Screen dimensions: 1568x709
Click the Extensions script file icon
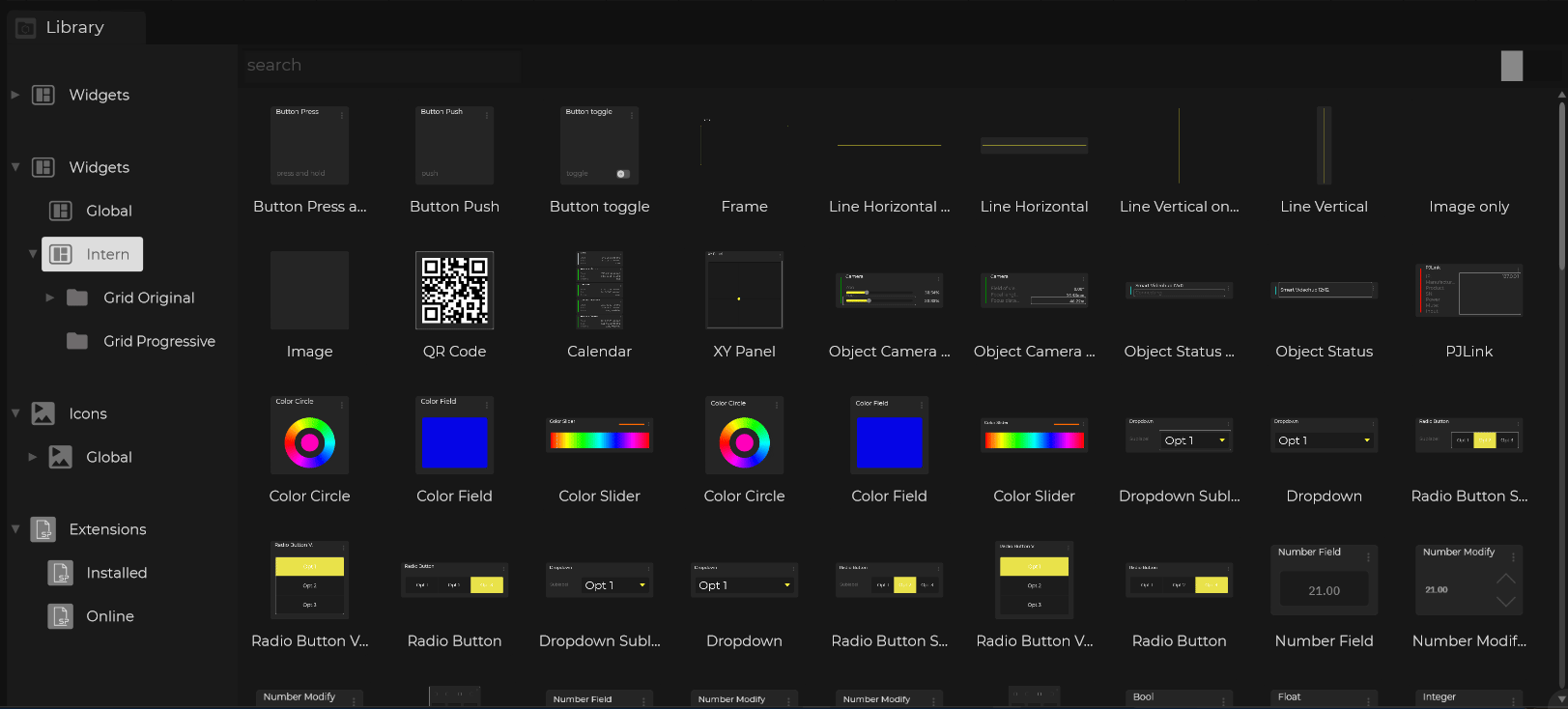pyautogui.click(x=43, y=529)
